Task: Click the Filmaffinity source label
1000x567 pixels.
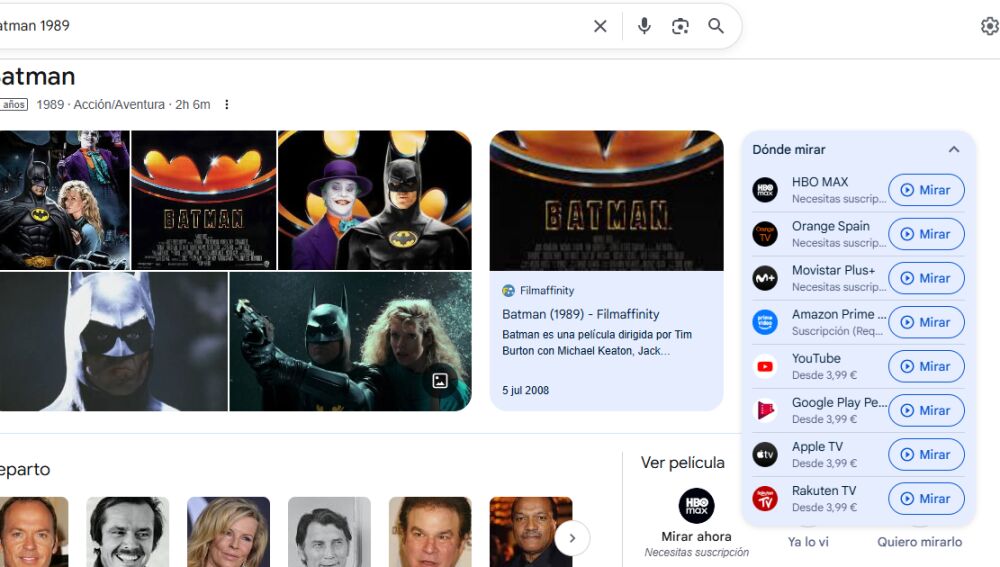Action: (547, 290)
